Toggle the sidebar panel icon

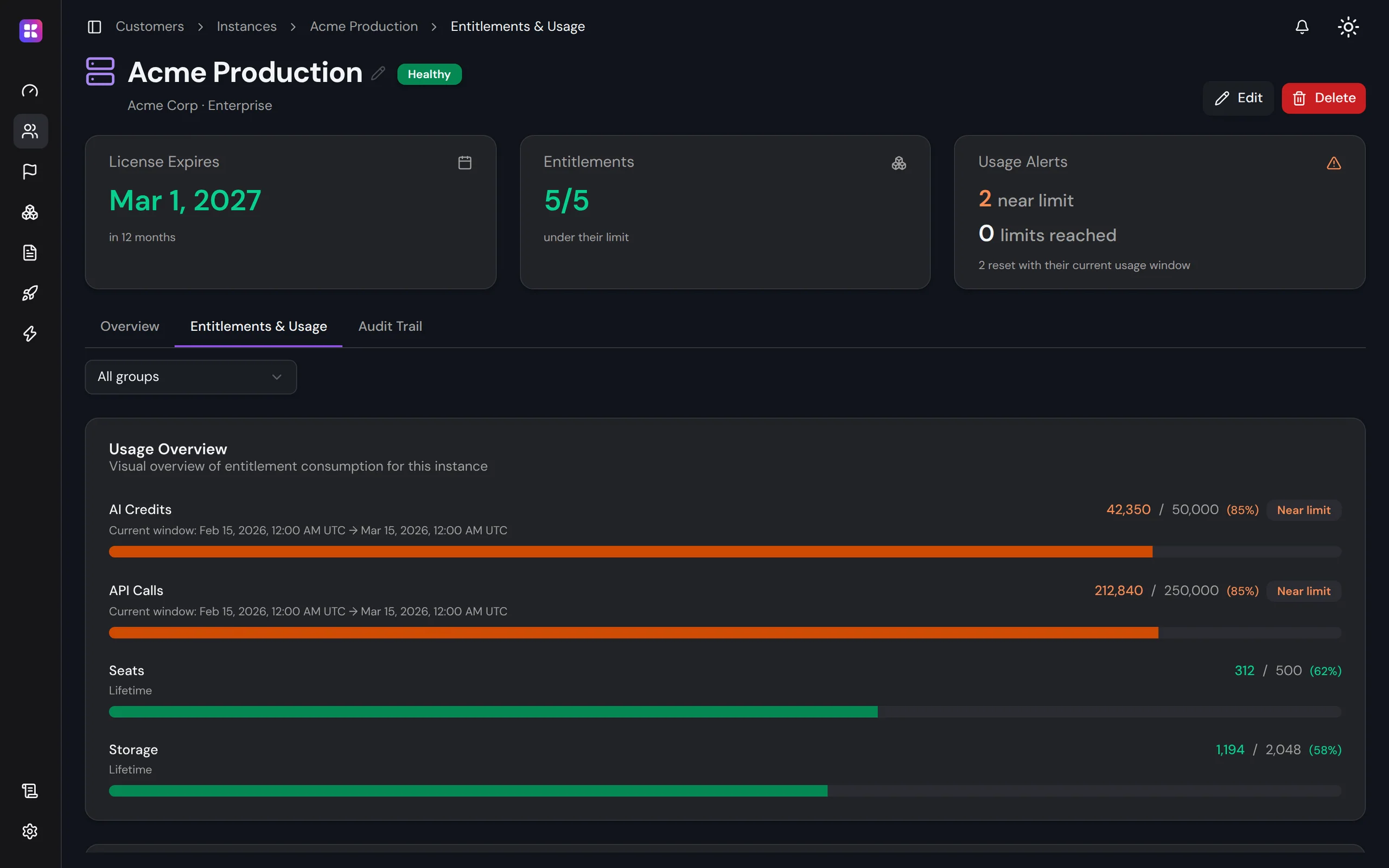coord(94,27)
